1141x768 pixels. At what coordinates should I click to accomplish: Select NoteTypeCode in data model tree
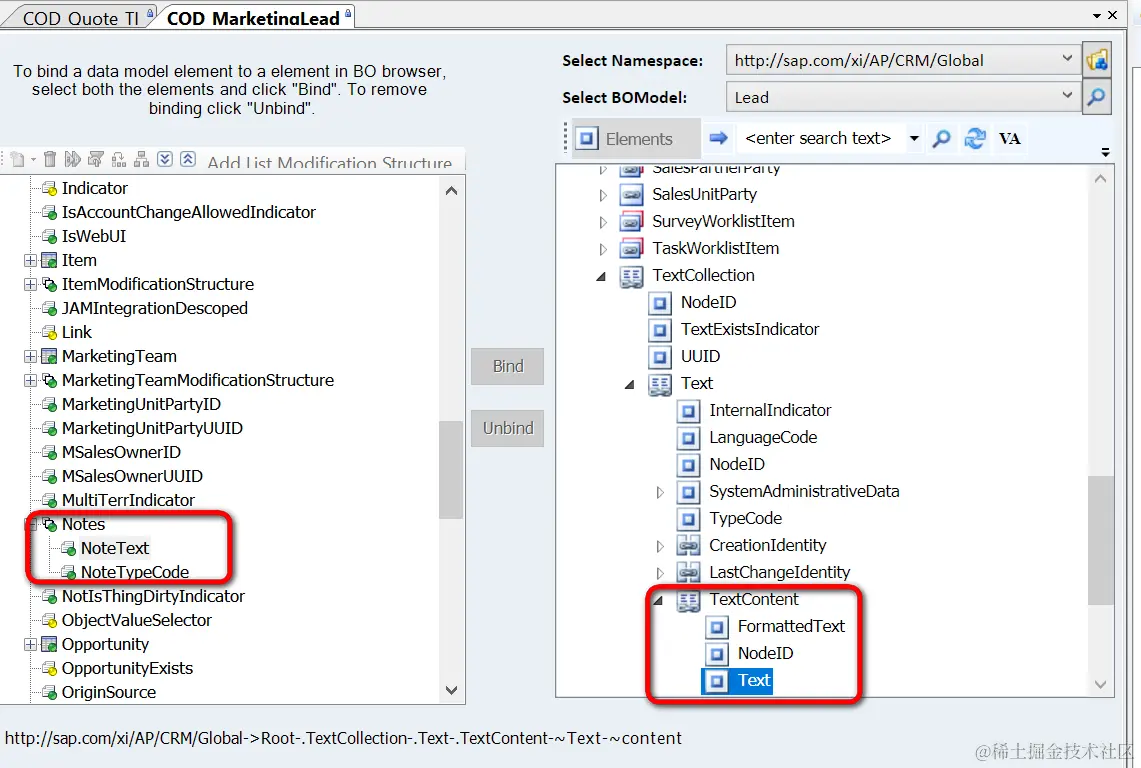point(135,572)
